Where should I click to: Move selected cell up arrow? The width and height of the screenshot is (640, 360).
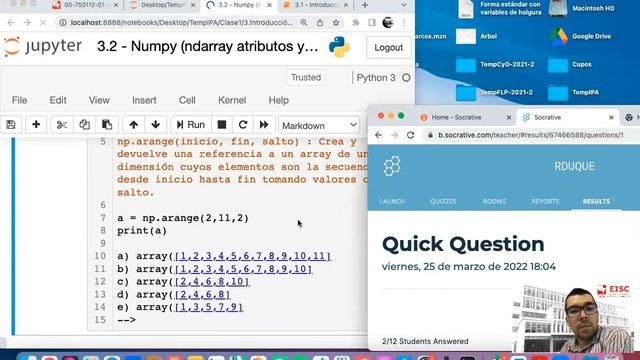point(133,124)
